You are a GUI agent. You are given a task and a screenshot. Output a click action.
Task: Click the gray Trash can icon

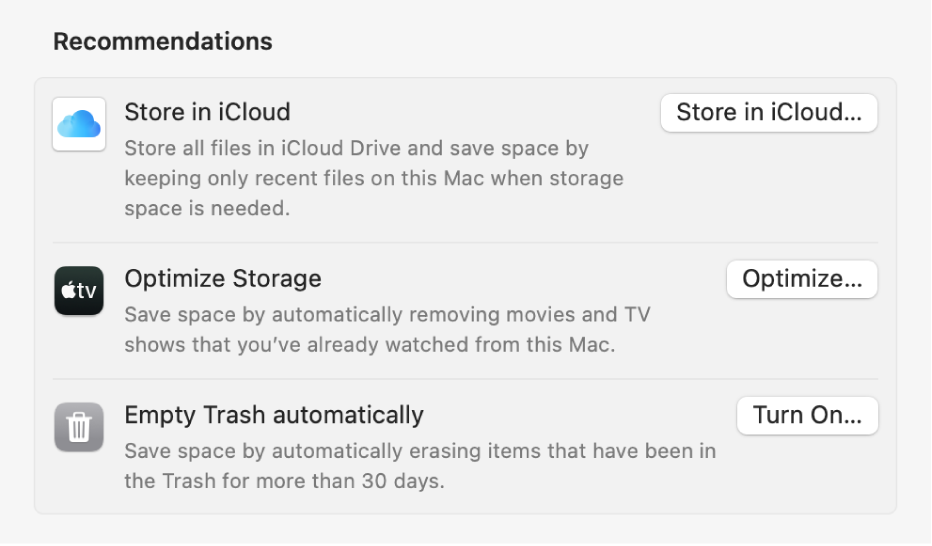pyautogui.click(x=79, y=427)
